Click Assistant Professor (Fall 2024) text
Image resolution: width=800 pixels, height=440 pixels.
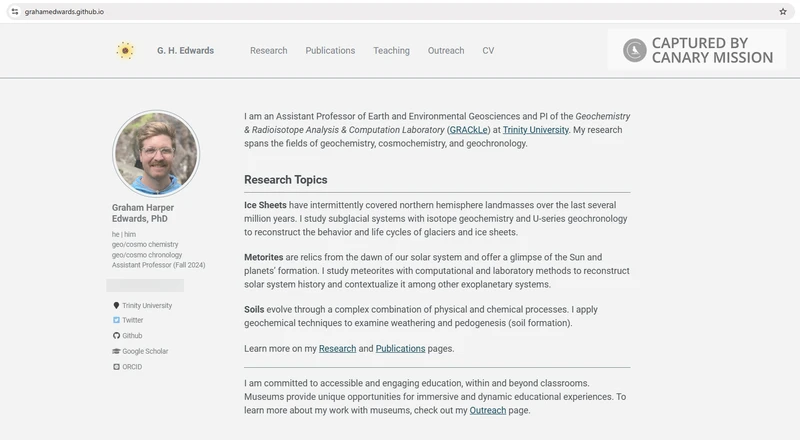point(159,265)
